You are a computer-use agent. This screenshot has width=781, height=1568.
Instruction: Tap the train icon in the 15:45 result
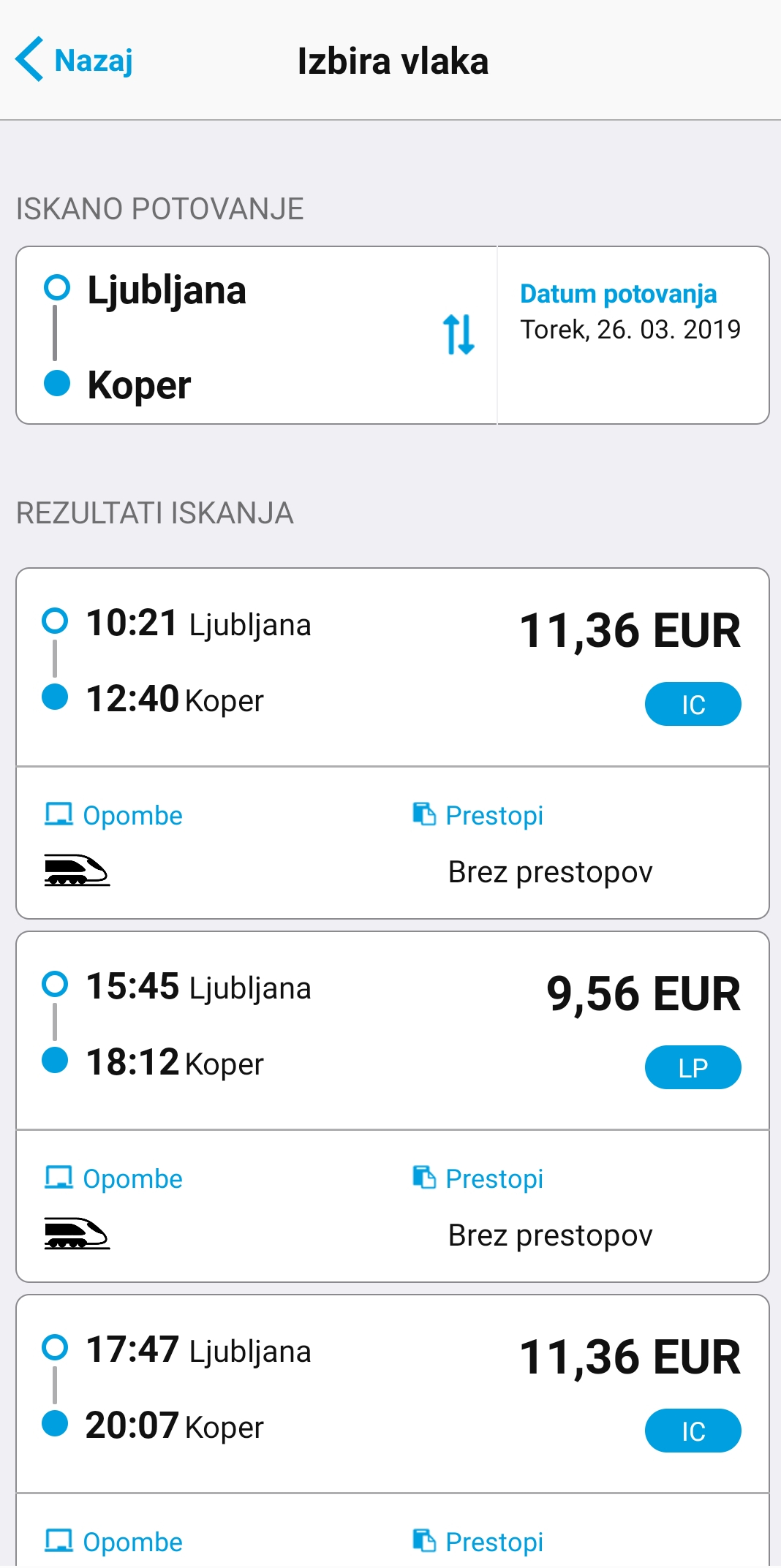[x=77, y=1234]
